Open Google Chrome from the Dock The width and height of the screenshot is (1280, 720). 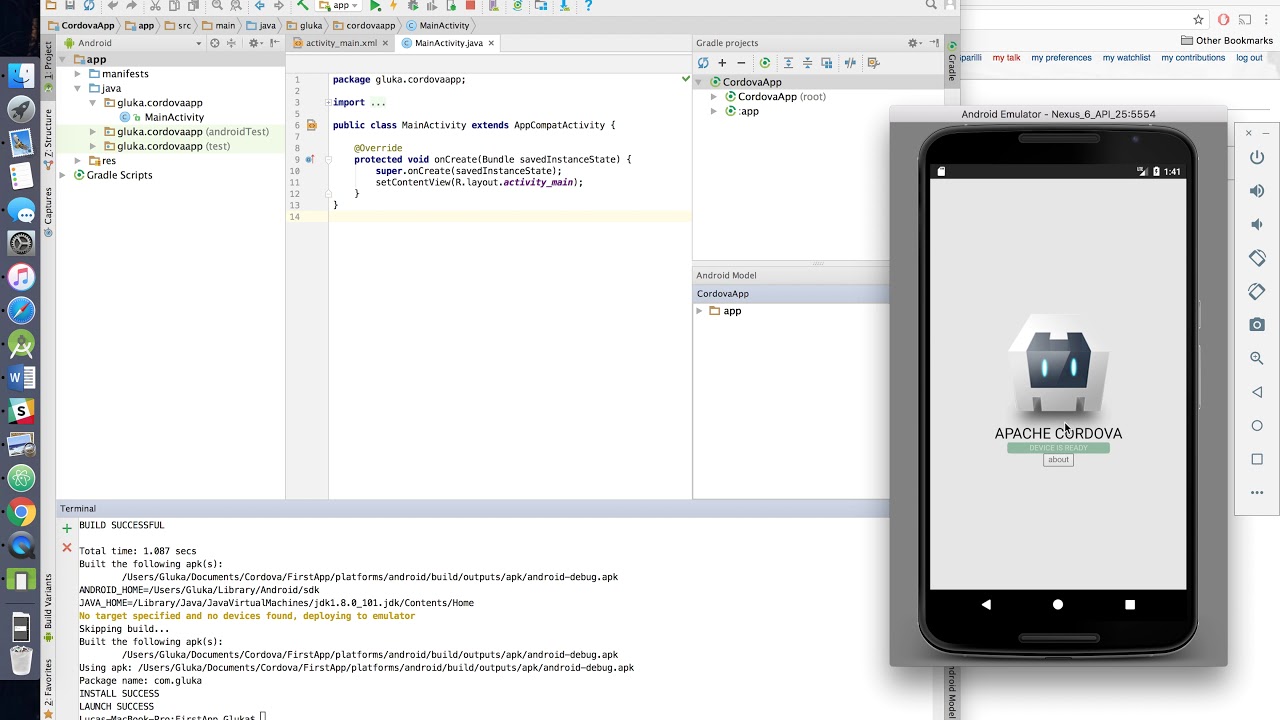click(x=21, y=513)
